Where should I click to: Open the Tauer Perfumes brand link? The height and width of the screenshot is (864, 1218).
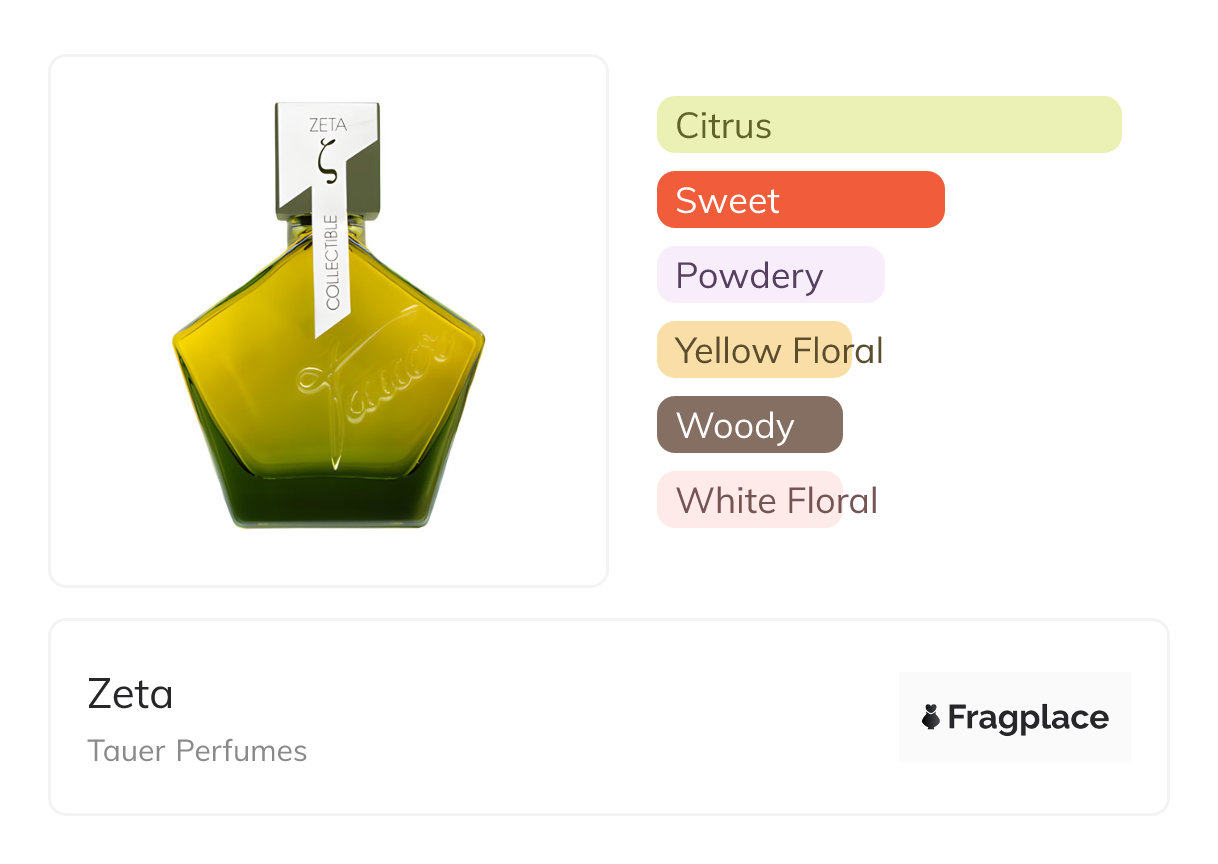[x=197, y=751]
